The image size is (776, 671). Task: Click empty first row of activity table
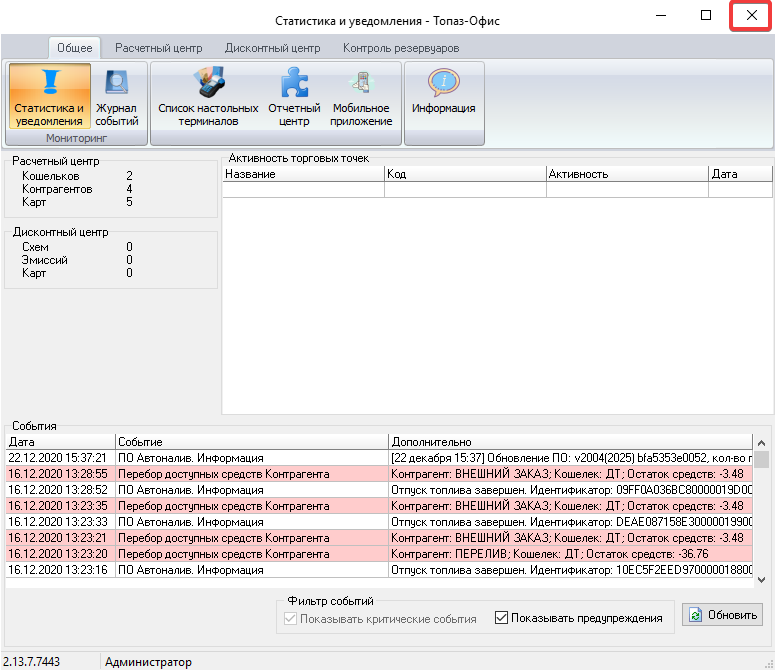pyautogui.click(x=497, y=190)
